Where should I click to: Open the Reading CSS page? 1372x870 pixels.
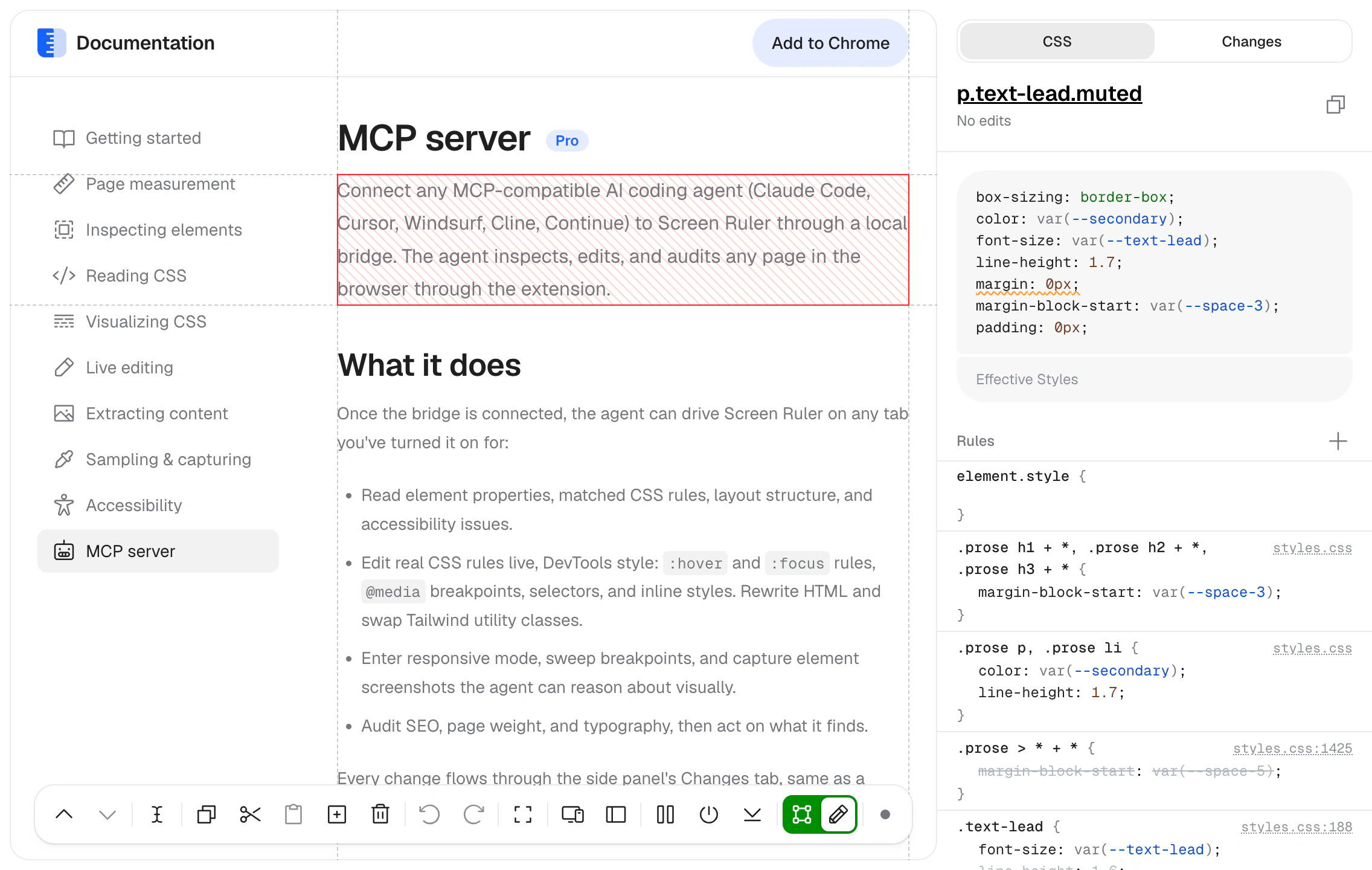click(158, 276)
